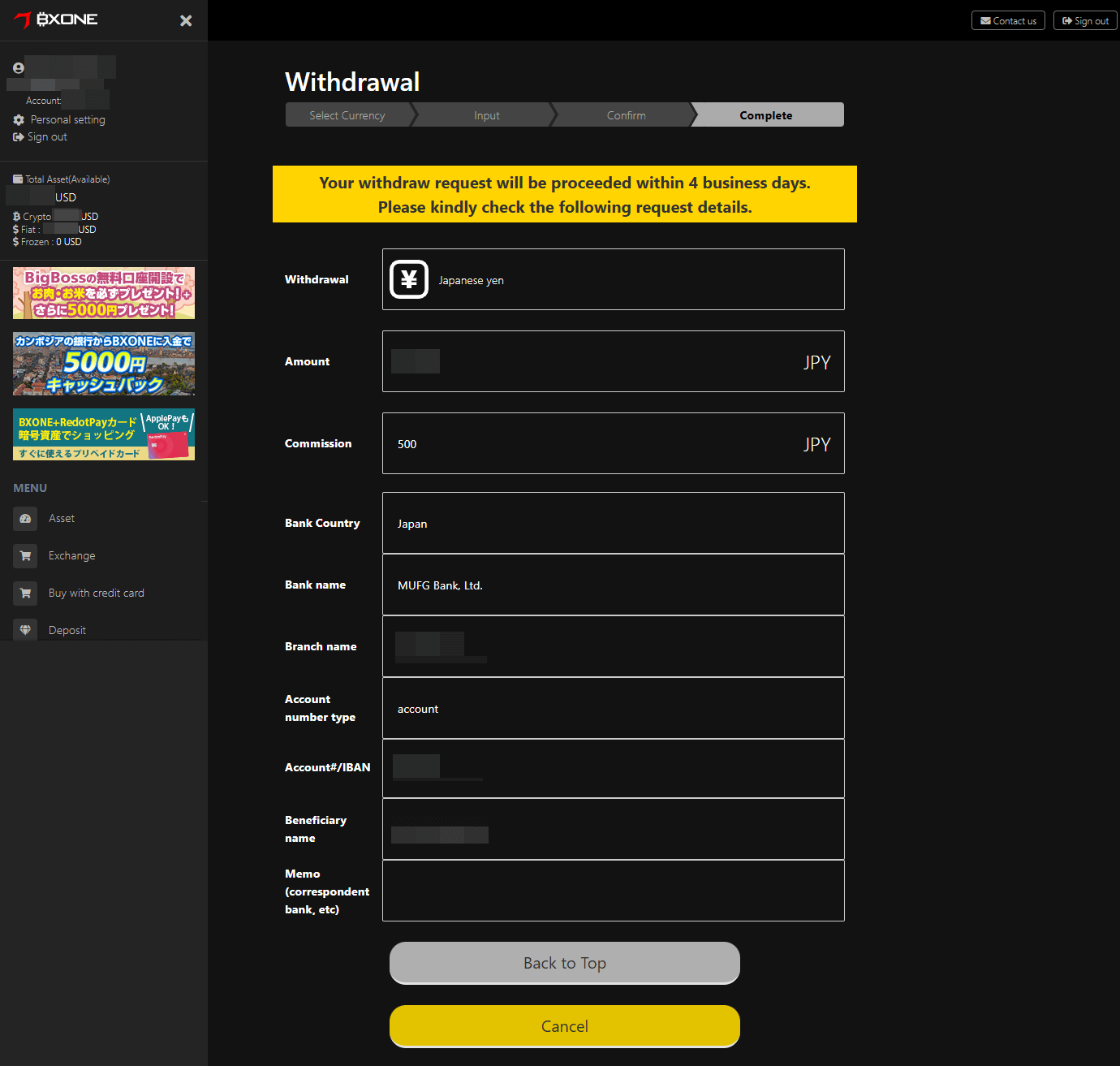Image resolution: width=1120 pixels, height=1066 pixels.
Task: Click the Bank Country value Japan
Action: (x=412, y=524)
